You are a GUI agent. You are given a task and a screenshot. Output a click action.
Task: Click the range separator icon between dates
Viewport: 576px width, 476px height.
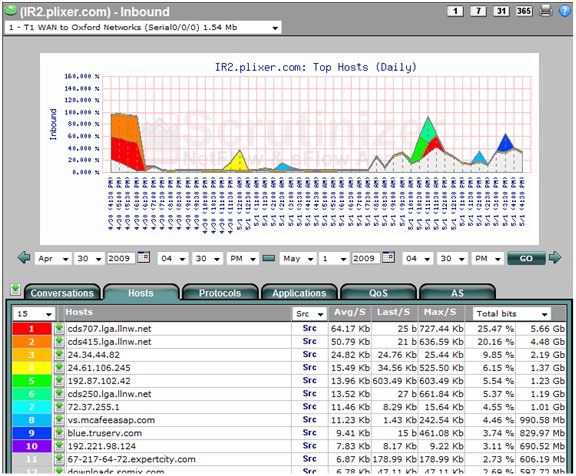(x=269, y=258)
